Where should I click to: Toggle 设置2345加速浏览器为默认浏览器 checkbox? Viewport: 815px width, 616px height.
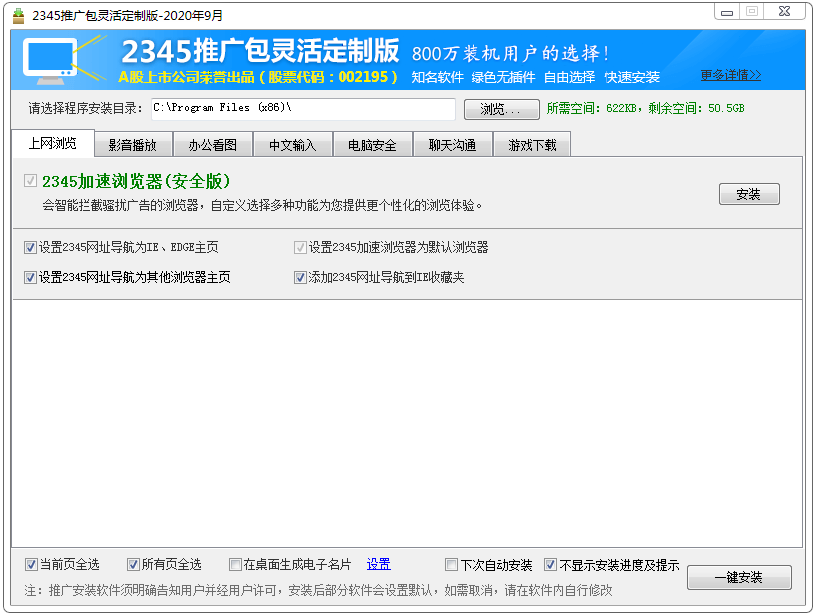[x=300, y=247]
